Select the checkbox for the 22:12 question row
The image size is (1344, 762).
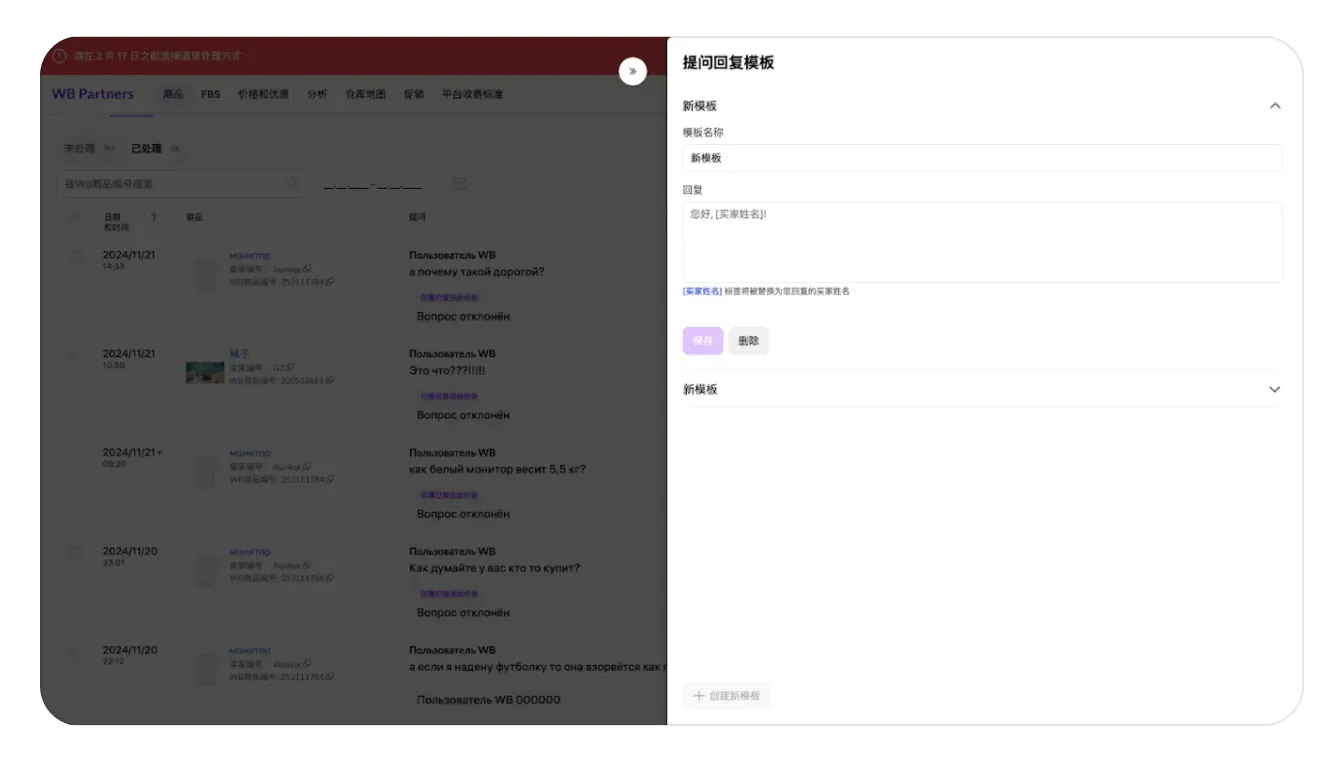(x=76, y=652)
